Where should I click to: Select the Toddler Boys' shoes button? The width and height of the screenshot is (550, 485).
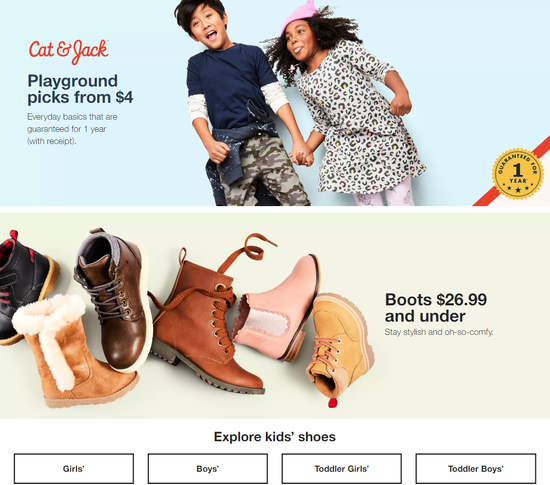click(x=476, y=469)
